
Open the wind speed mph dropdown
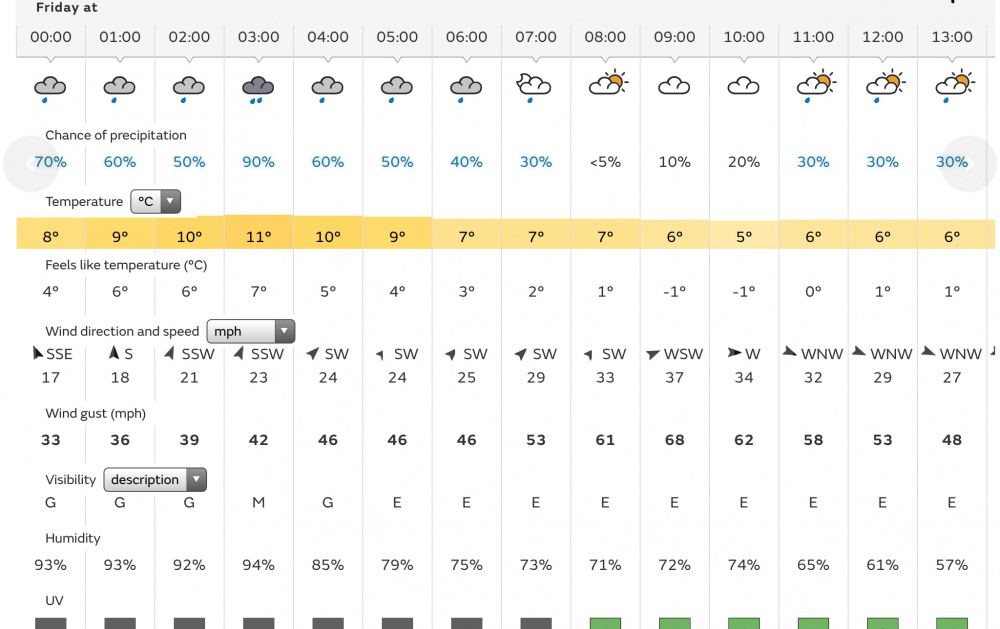coord(250,331)
